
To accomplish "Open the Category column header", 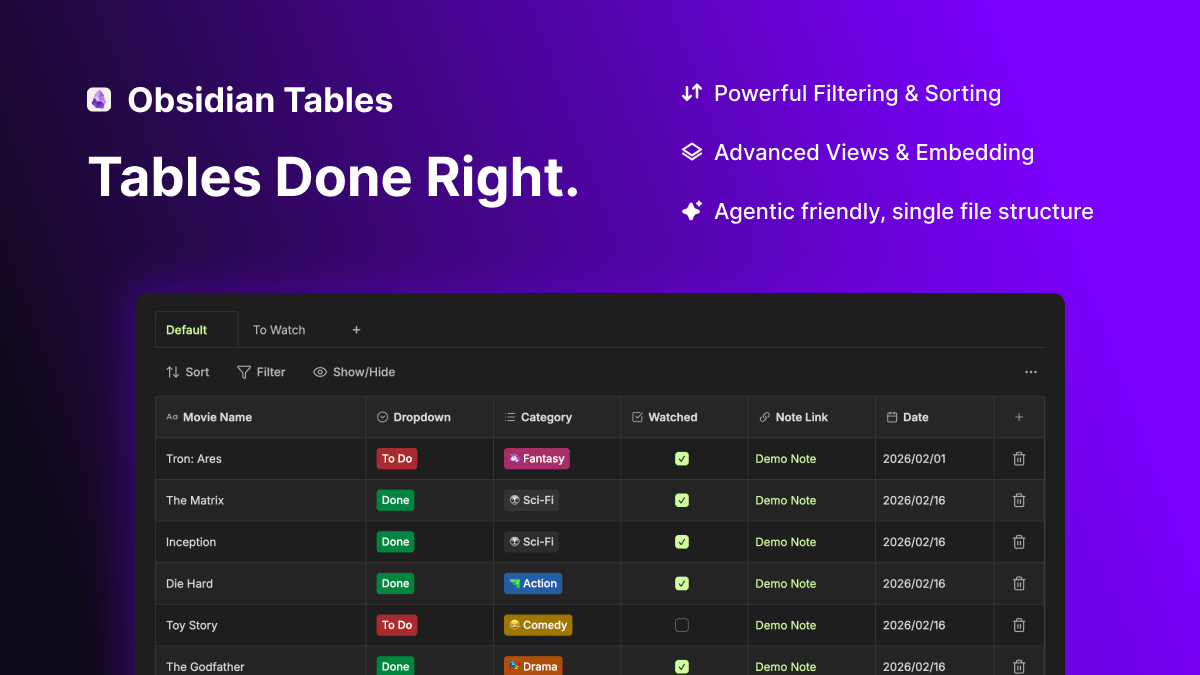I will (x=557, y=417).
